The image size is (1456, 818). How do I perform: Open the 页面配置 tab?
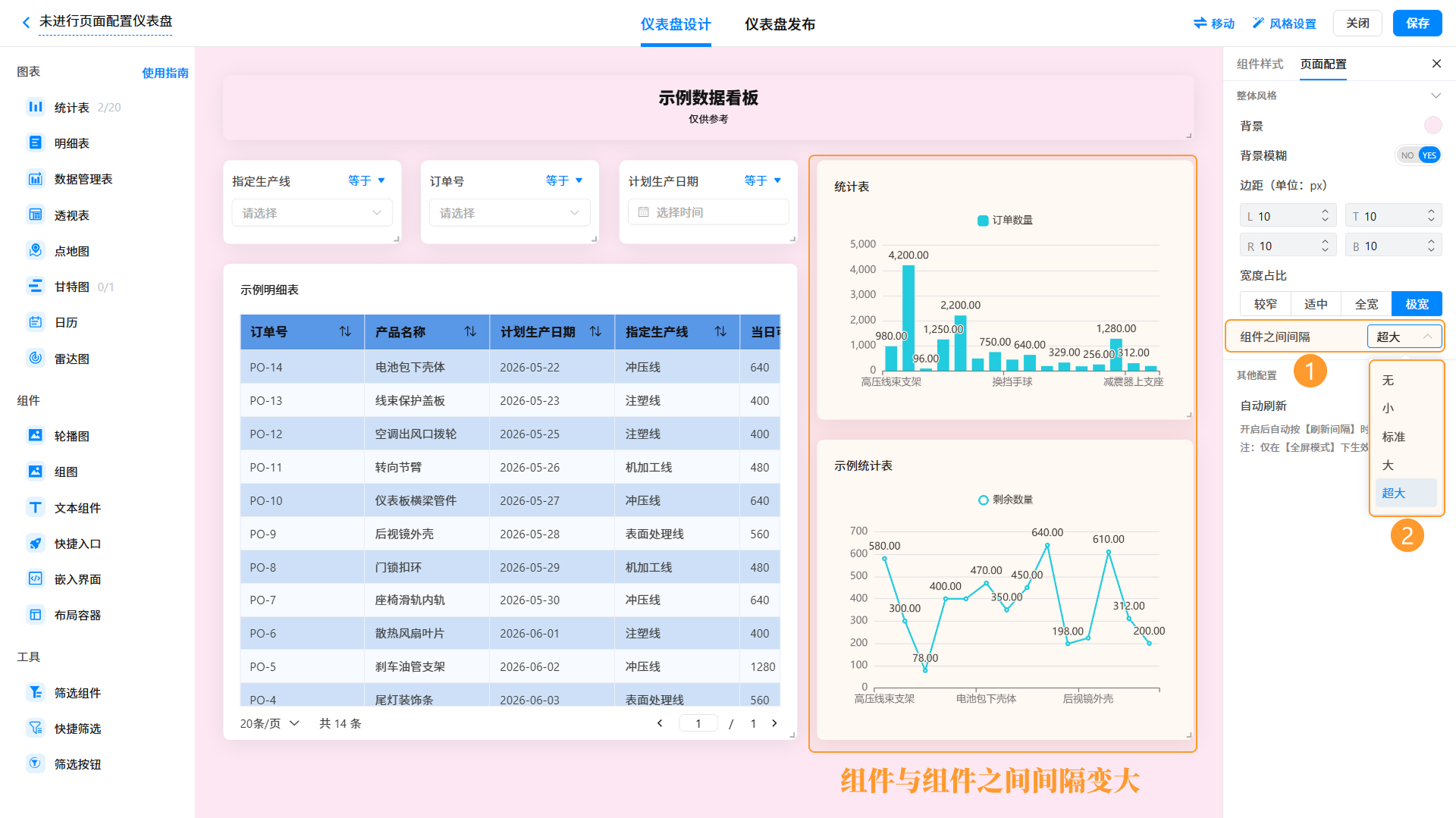1323,64
